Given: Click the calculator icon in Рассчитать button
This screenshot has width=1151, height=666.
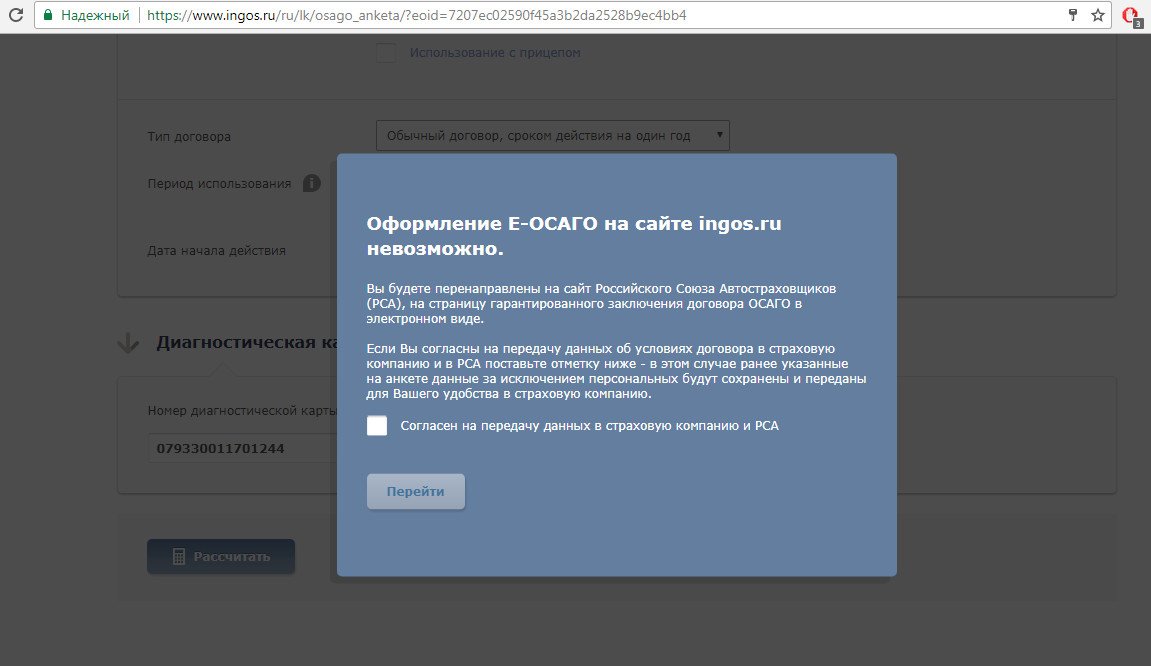Looking at the screenshot, I should [x=178, y=557].
